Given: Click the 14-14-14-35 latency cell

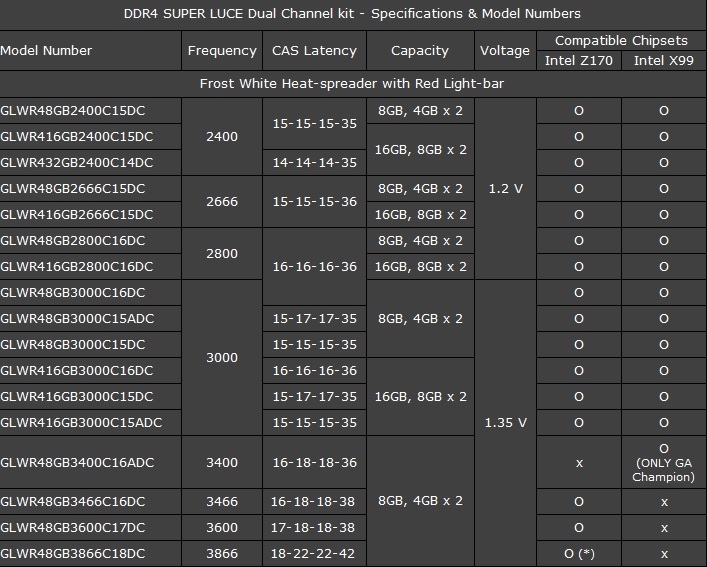Looking at the screenshot, I should pos(315,163).
